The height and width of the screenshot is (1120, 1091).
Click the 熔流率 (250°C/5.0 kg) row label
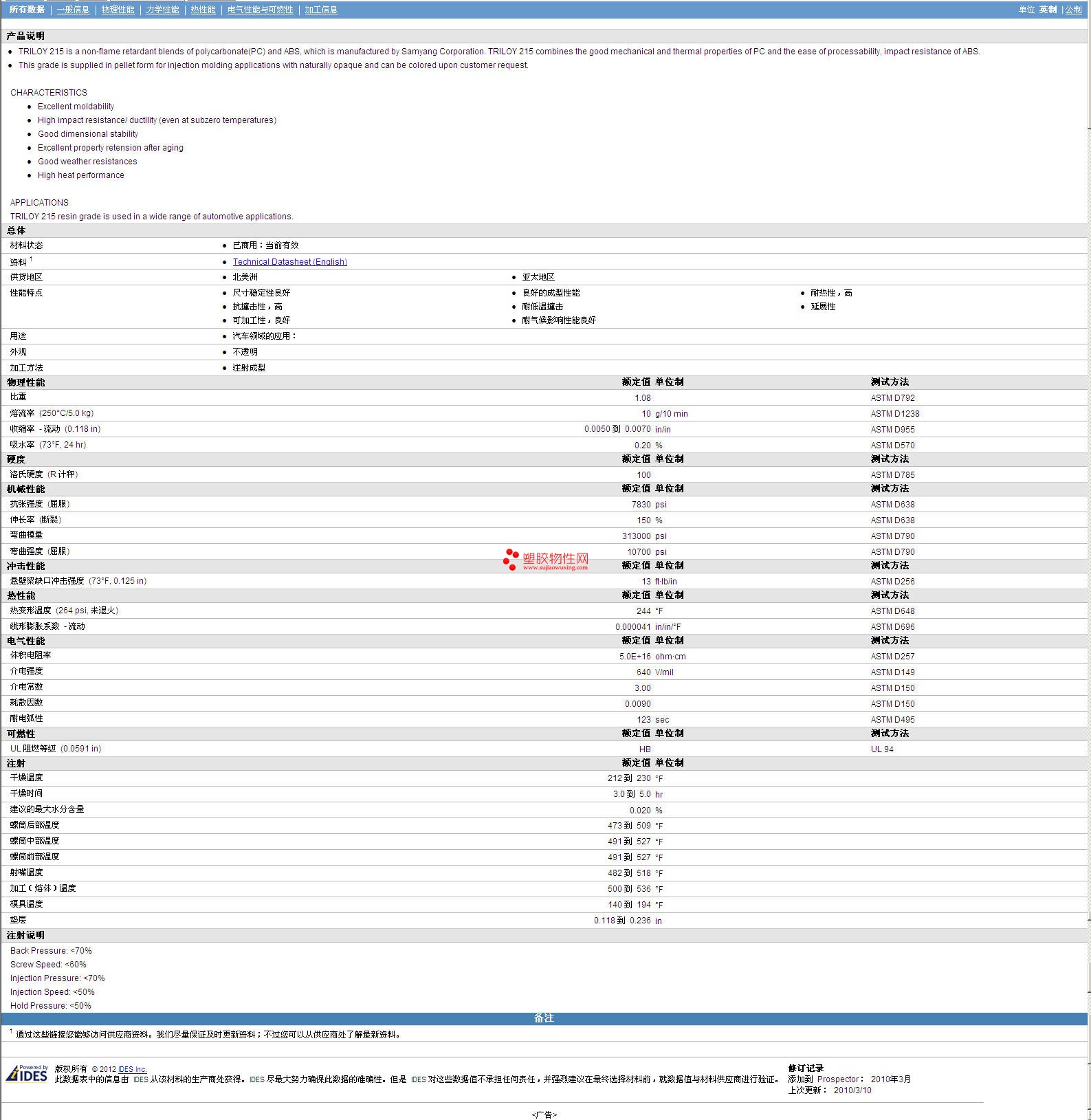[52, 413]
